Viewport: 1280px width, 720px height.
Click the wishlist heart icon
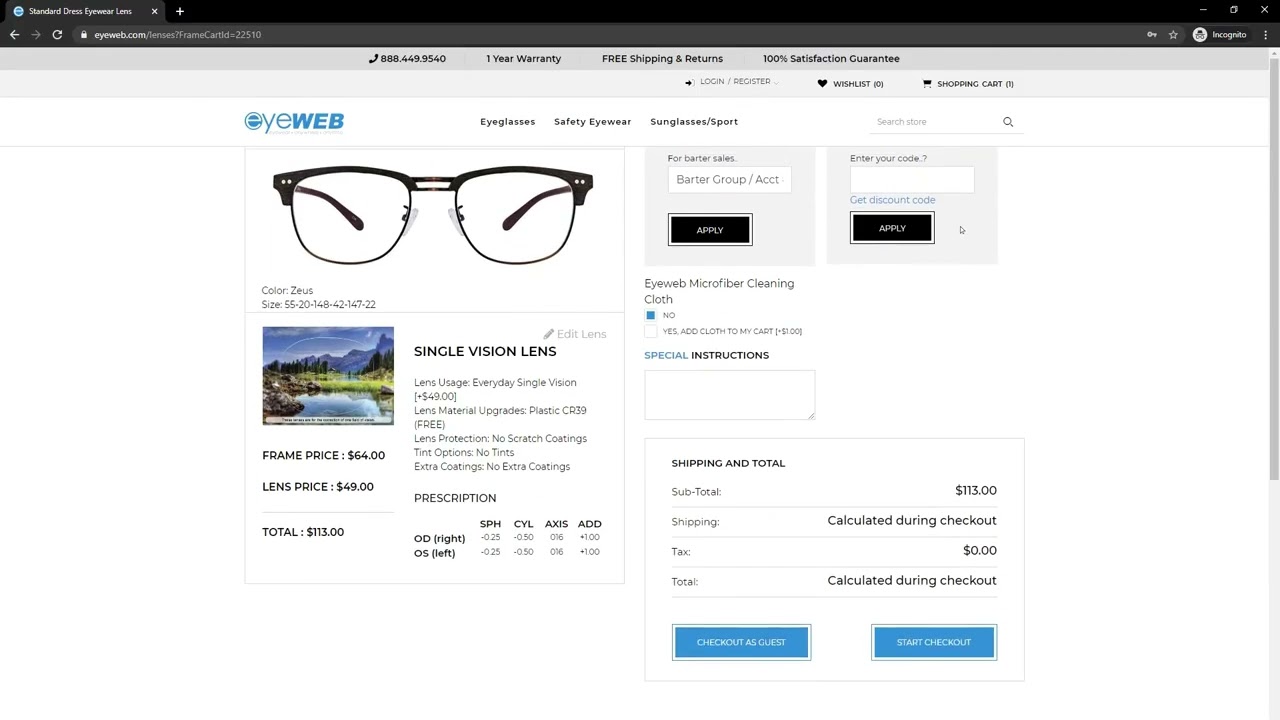pyautogui.click(x=822, y=84)
